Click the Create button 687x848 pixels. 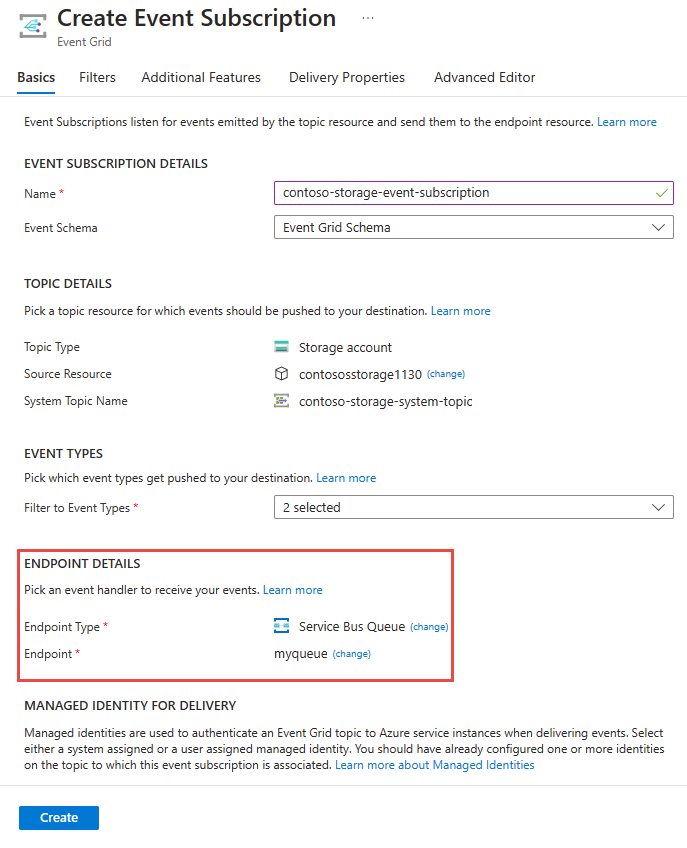coord(58,817)
